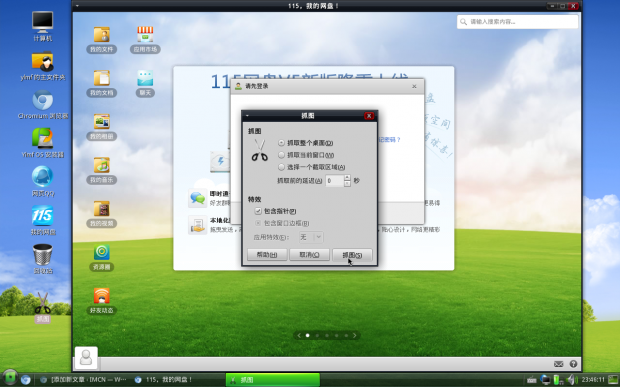The width and height of the screenshot is (620, 387).
Task: Click the forgot password link in login dialog
Action: (389, 140)
